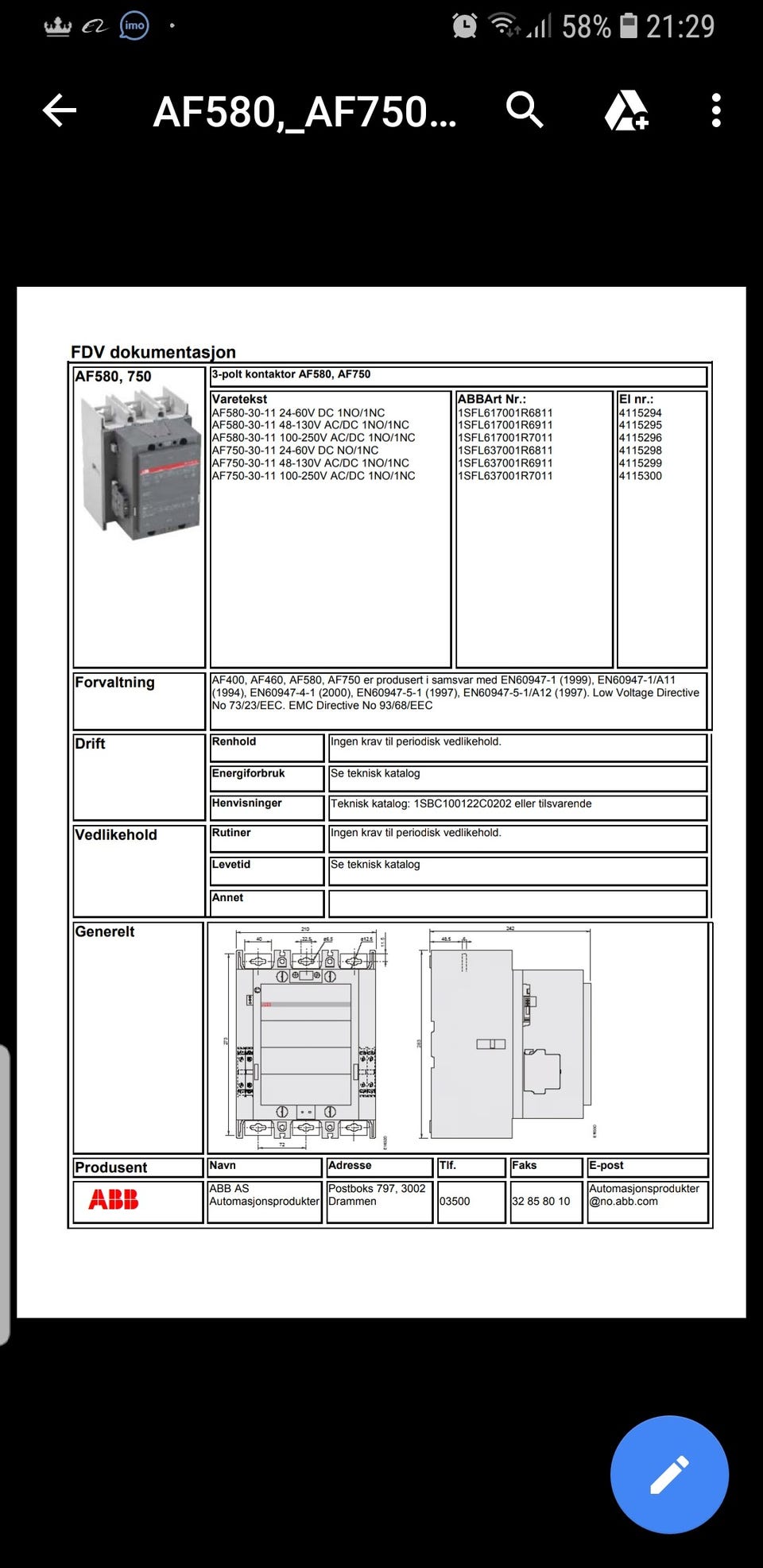Tap the front view dimension drawing
The image size is (763, 1568).
pyautogui.click(x=306, y=1040)
